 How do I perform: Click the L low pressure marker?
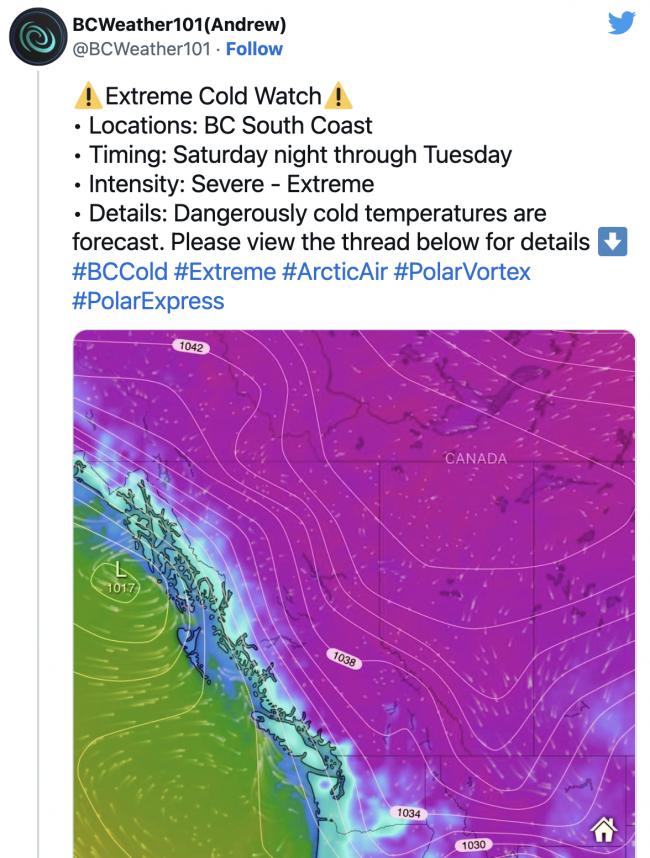pos(120,569)
